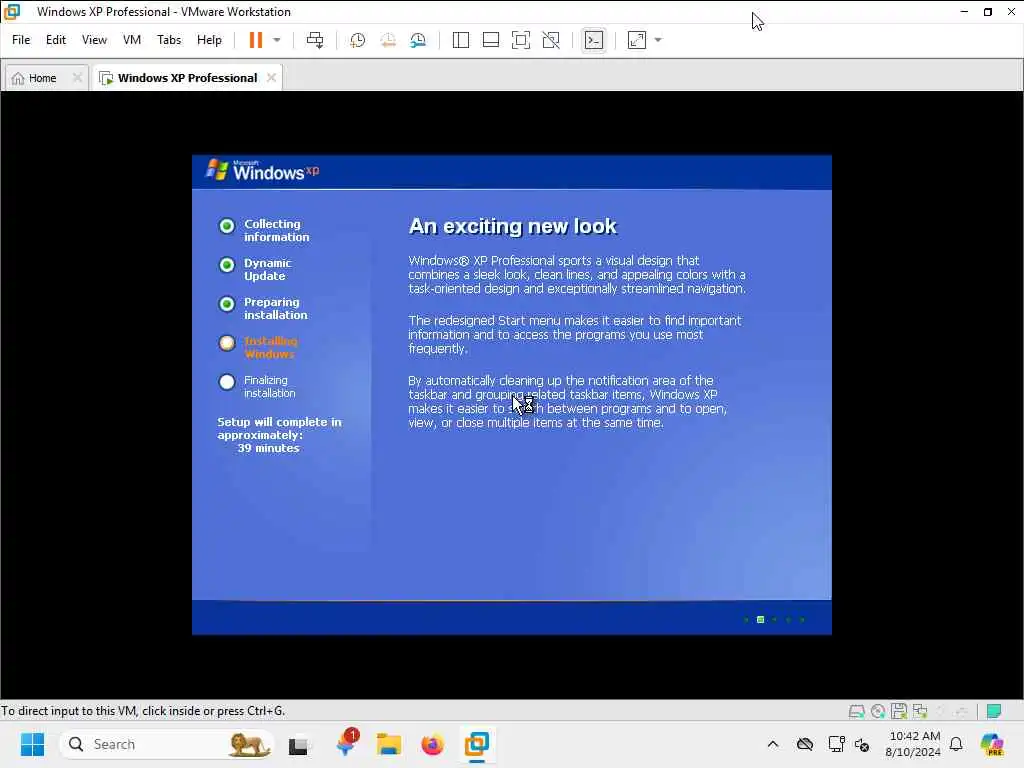Click the "An exciting new look" heading
This screenshot has height=768, width=1024.
[513, 226]
